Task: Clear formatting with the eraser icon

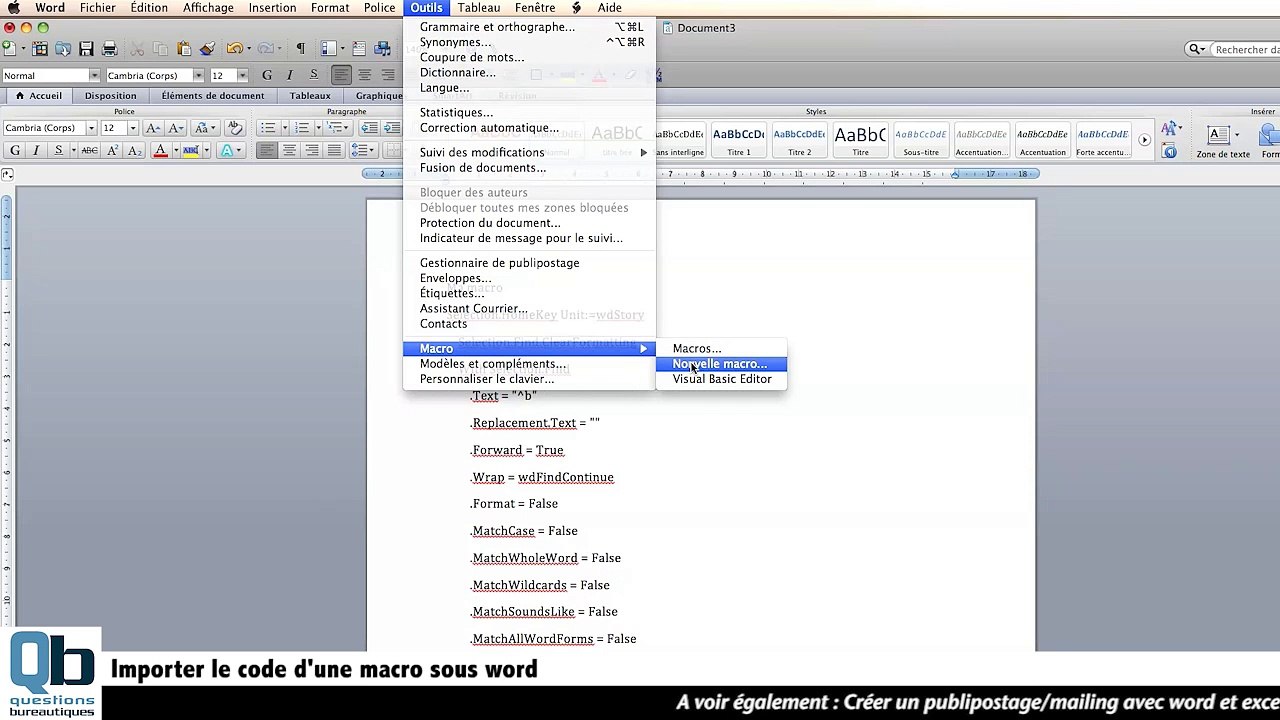Action: pyautogui.click(x=235, y=128)
